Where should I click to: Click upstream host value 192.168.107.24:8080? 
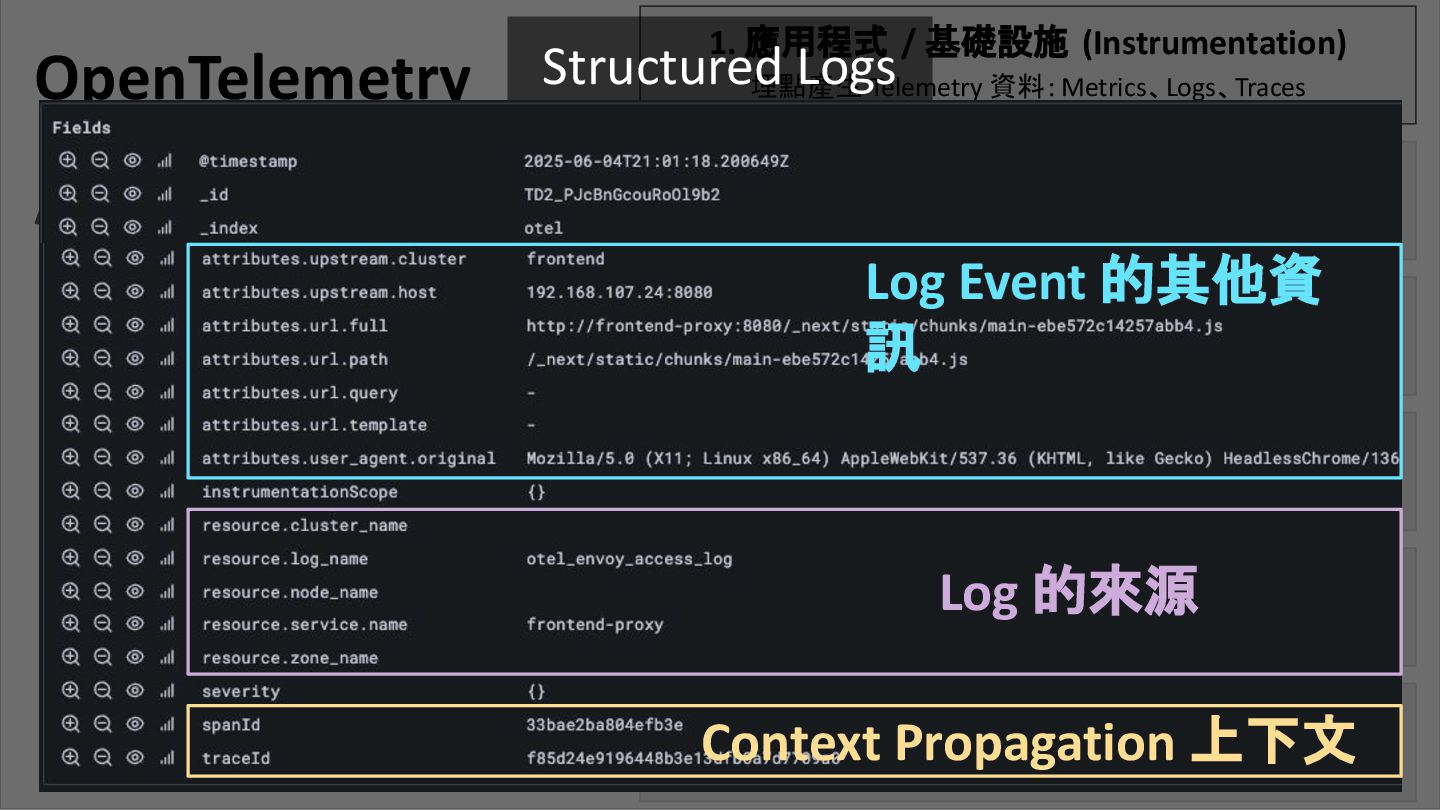620,292
